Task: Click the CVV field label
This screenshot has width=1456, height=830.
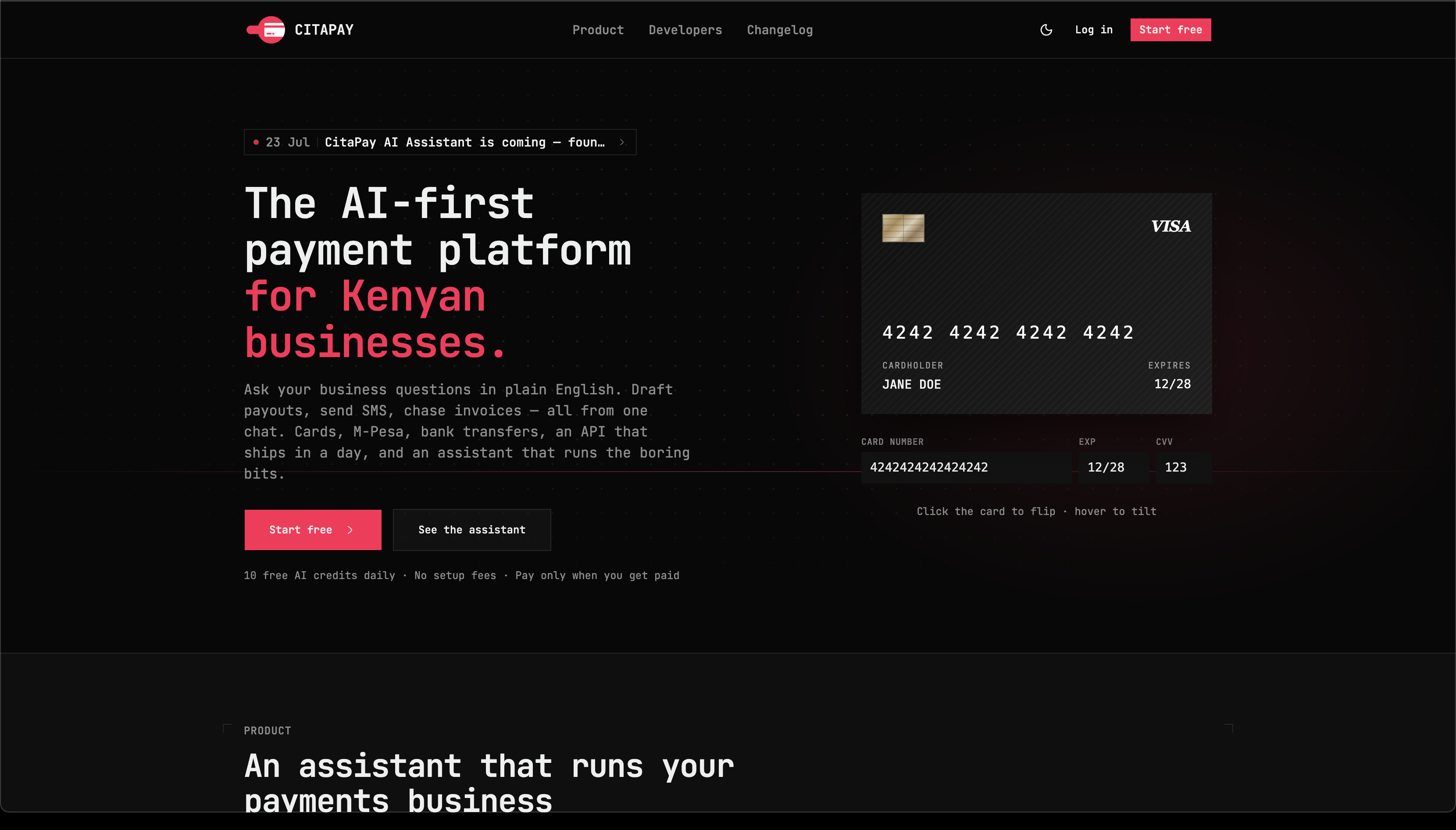Action: click(x=1164, y=442)
